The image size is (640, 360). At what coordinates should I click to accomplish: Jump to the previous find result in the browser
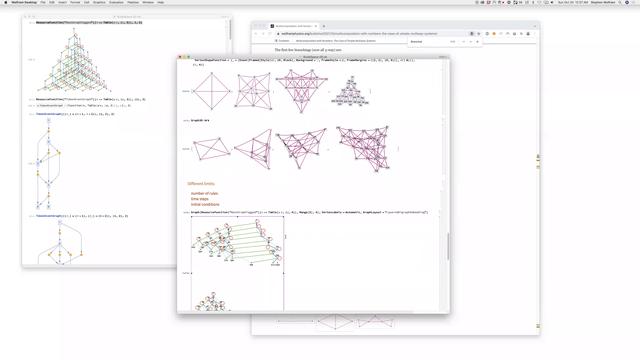[464, 42]
